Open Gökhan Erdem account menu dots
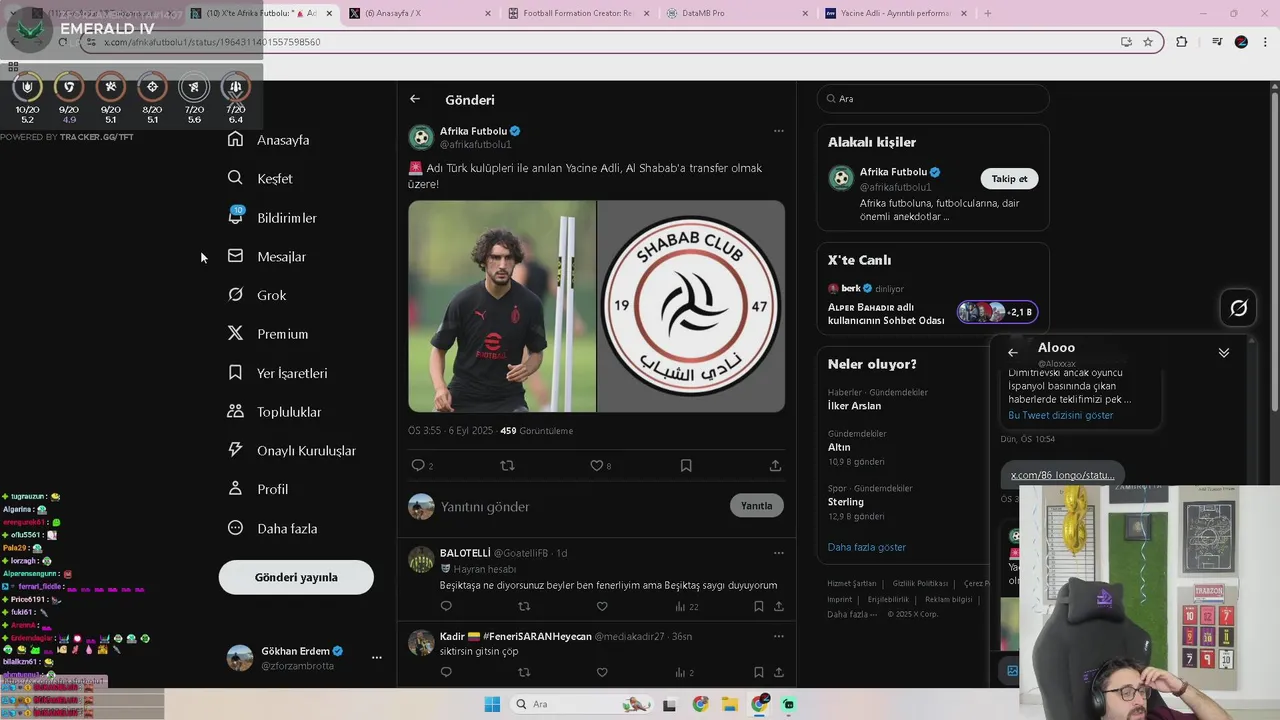Viewport: 1280px width, 720px height. pyautogui.click(x=376, y=657)
